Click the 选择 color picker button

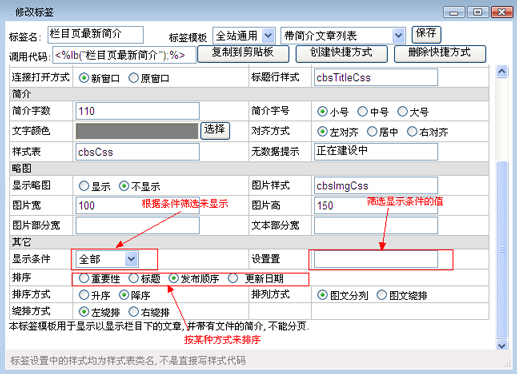215,130
